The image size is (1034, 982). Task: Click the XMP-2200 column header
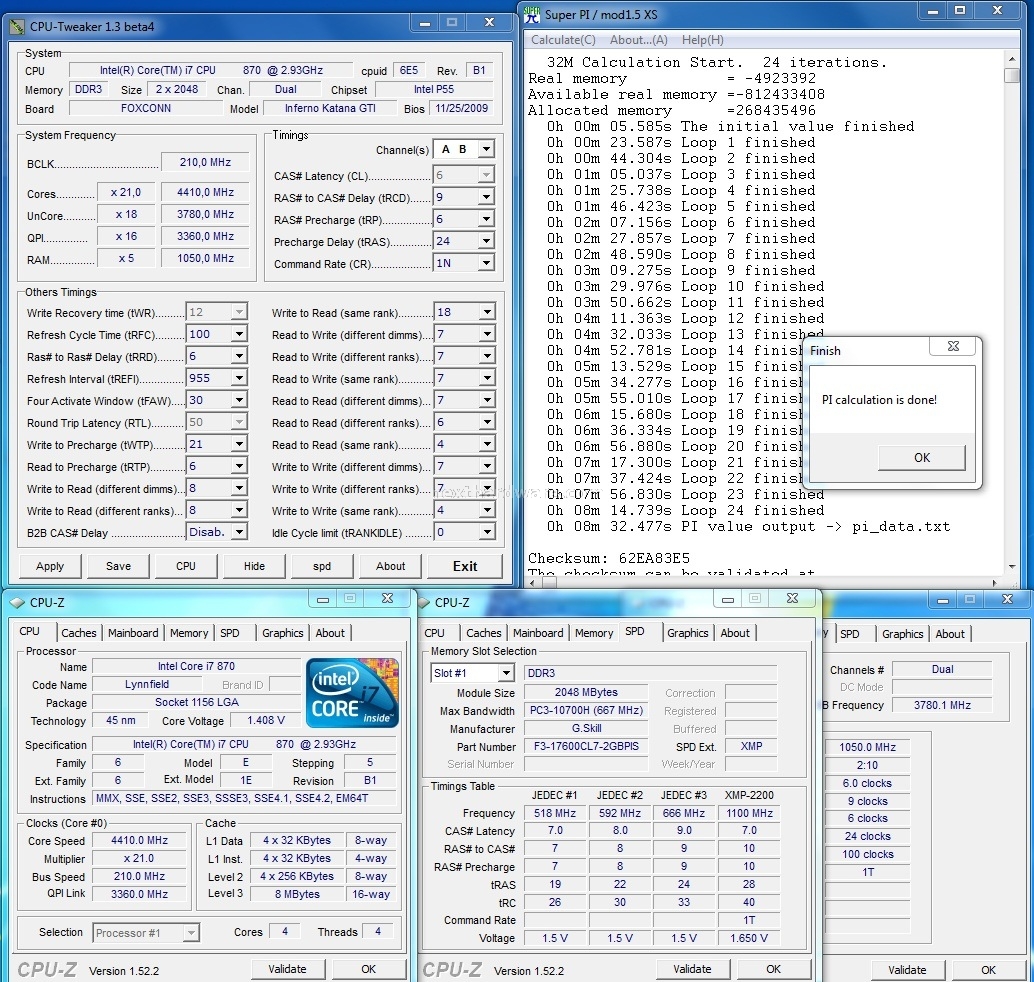749,795
